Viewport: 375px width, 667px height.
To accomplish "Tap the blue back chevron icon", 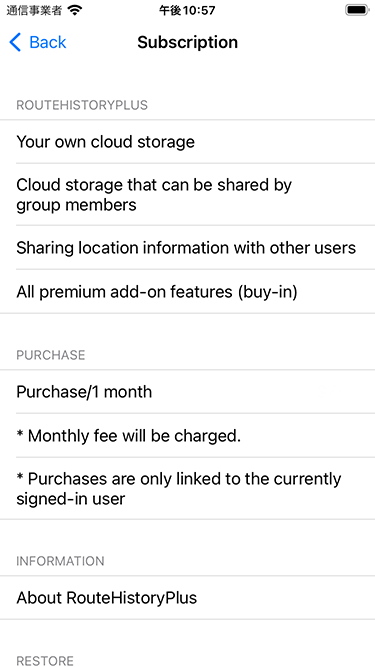I will point(15,43).
